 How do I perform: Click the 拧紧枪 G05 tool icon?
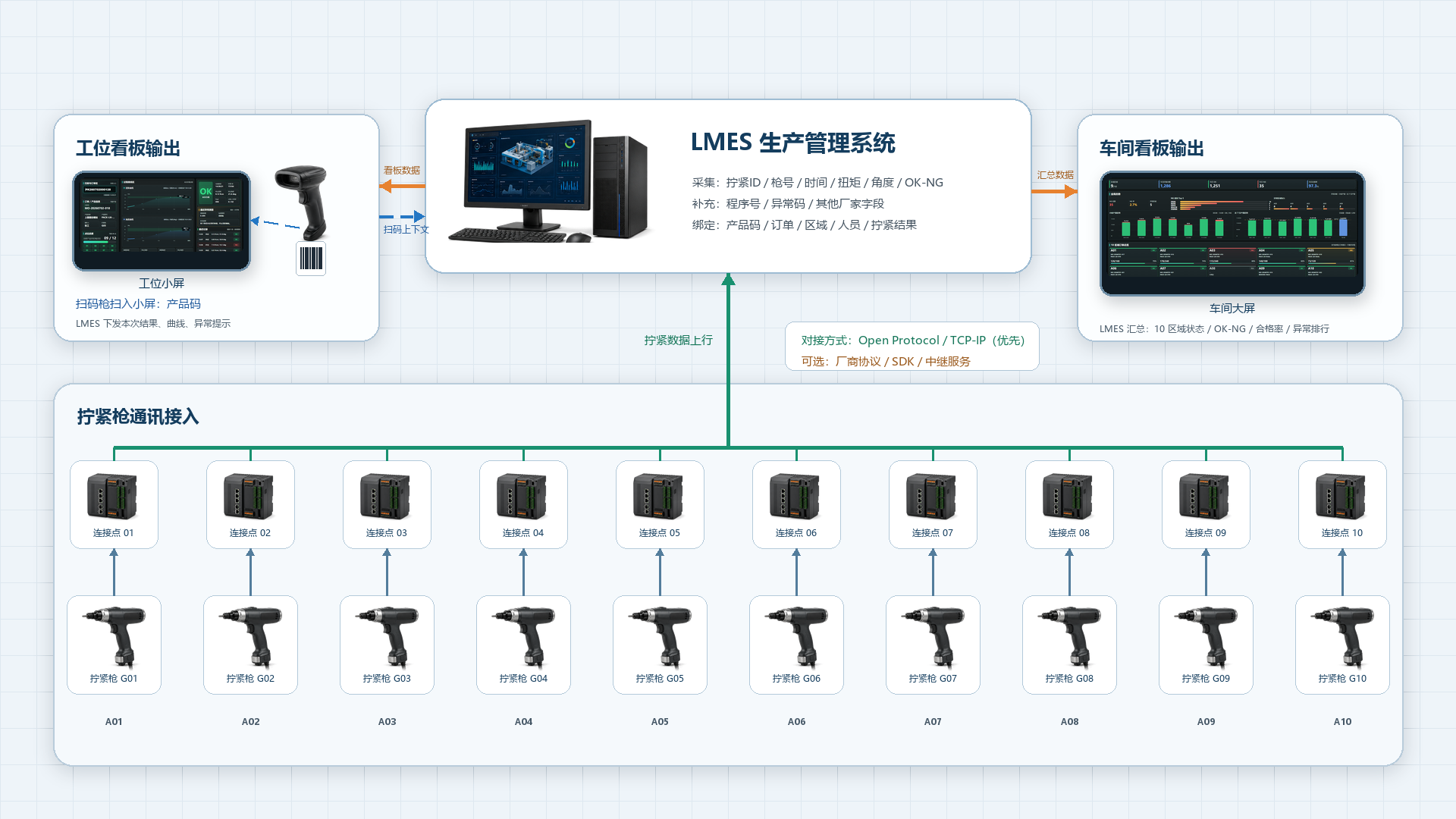[660, 638]
